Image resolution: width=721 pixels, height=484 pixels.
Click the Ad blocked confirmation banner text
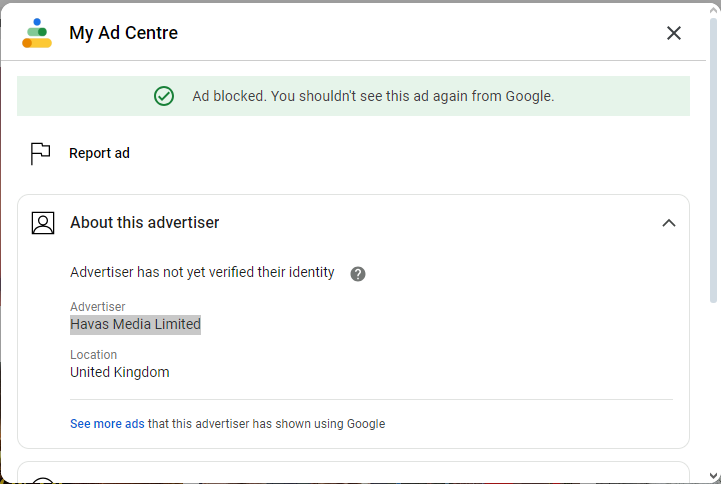click(x=373, y=96)
